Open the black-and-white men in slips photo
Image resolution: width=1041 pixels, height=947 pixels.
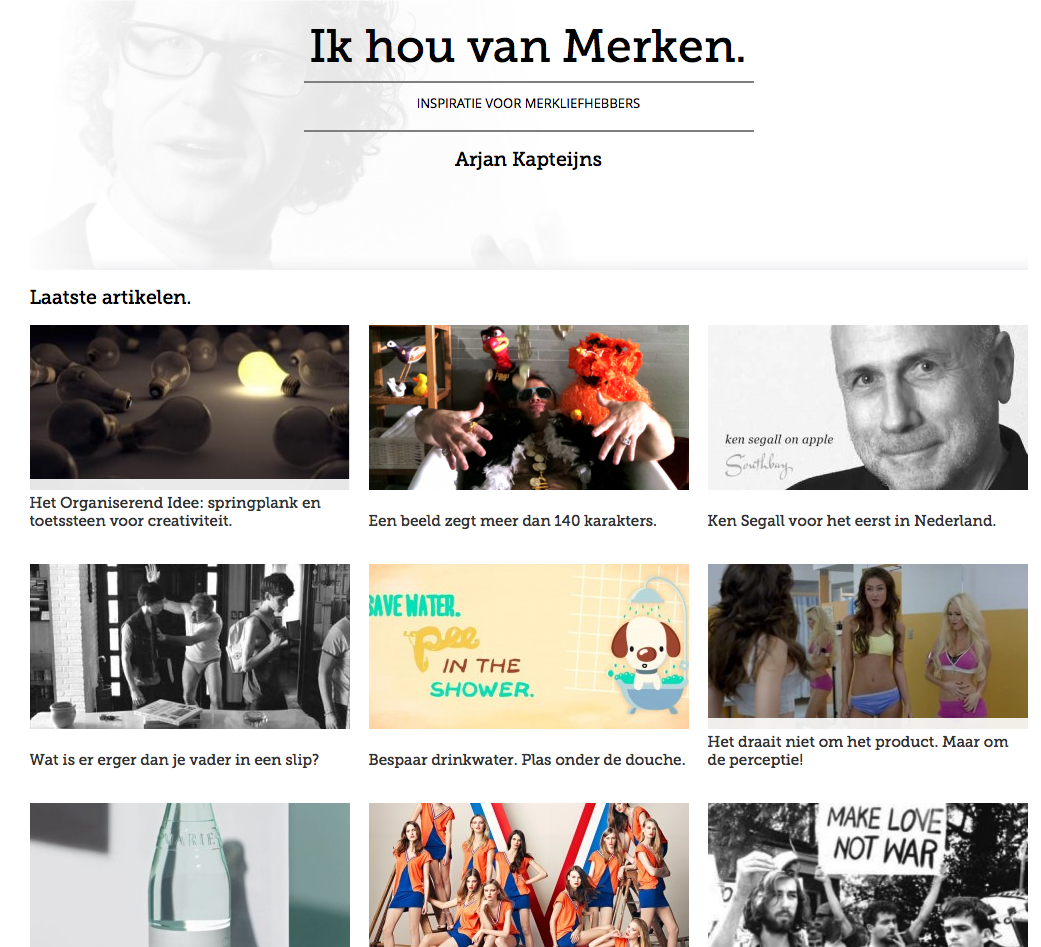click(190, 646)
